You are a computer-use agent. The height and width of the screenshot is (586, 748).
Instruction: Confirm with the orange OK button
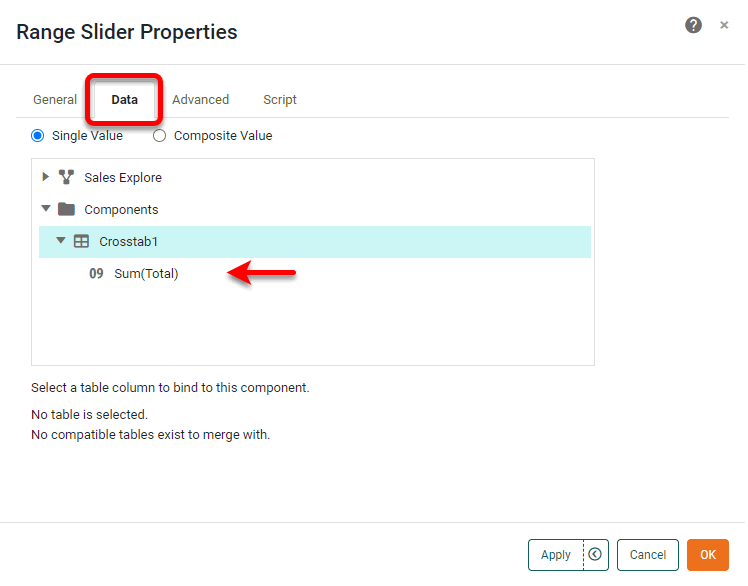[708, 555]
